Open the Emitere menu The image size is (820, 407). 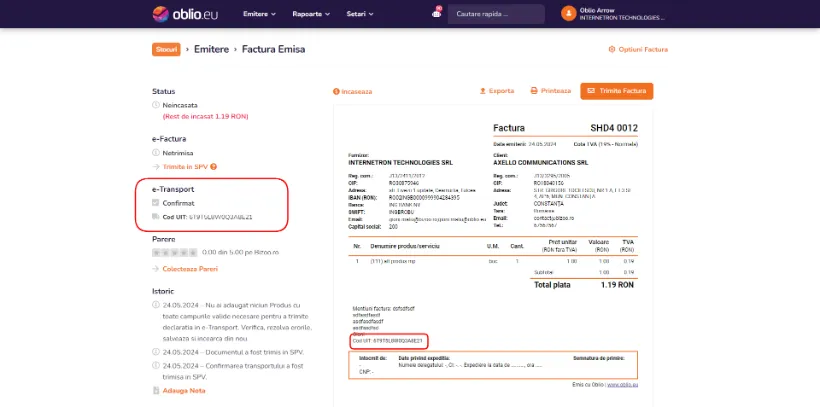(259, 14)
